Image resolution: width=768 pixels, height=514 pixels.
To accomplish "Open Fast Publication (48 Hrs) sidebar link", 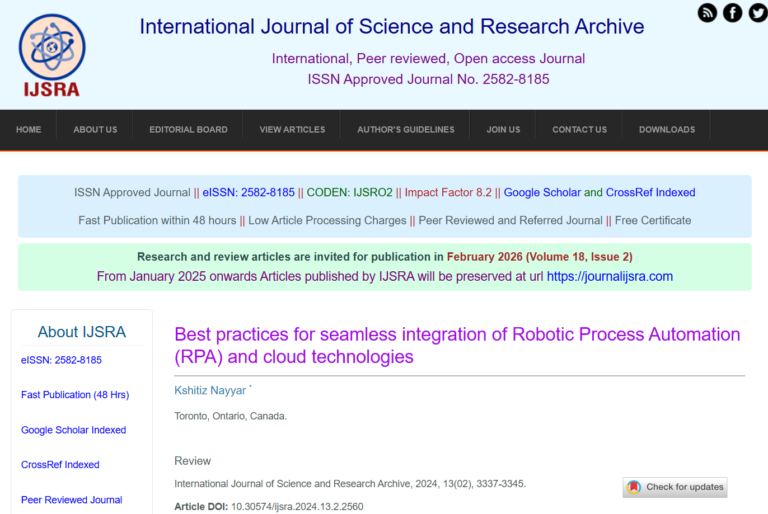I will point(75,395).
